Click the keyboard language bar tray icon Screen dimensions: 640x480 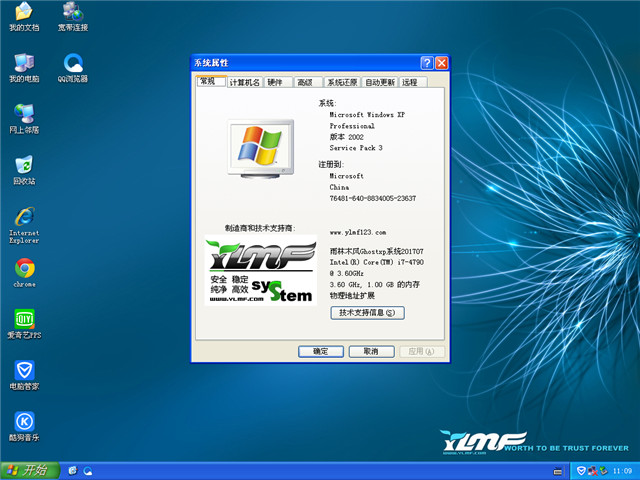pyautogui.click(x=558, y=471)
